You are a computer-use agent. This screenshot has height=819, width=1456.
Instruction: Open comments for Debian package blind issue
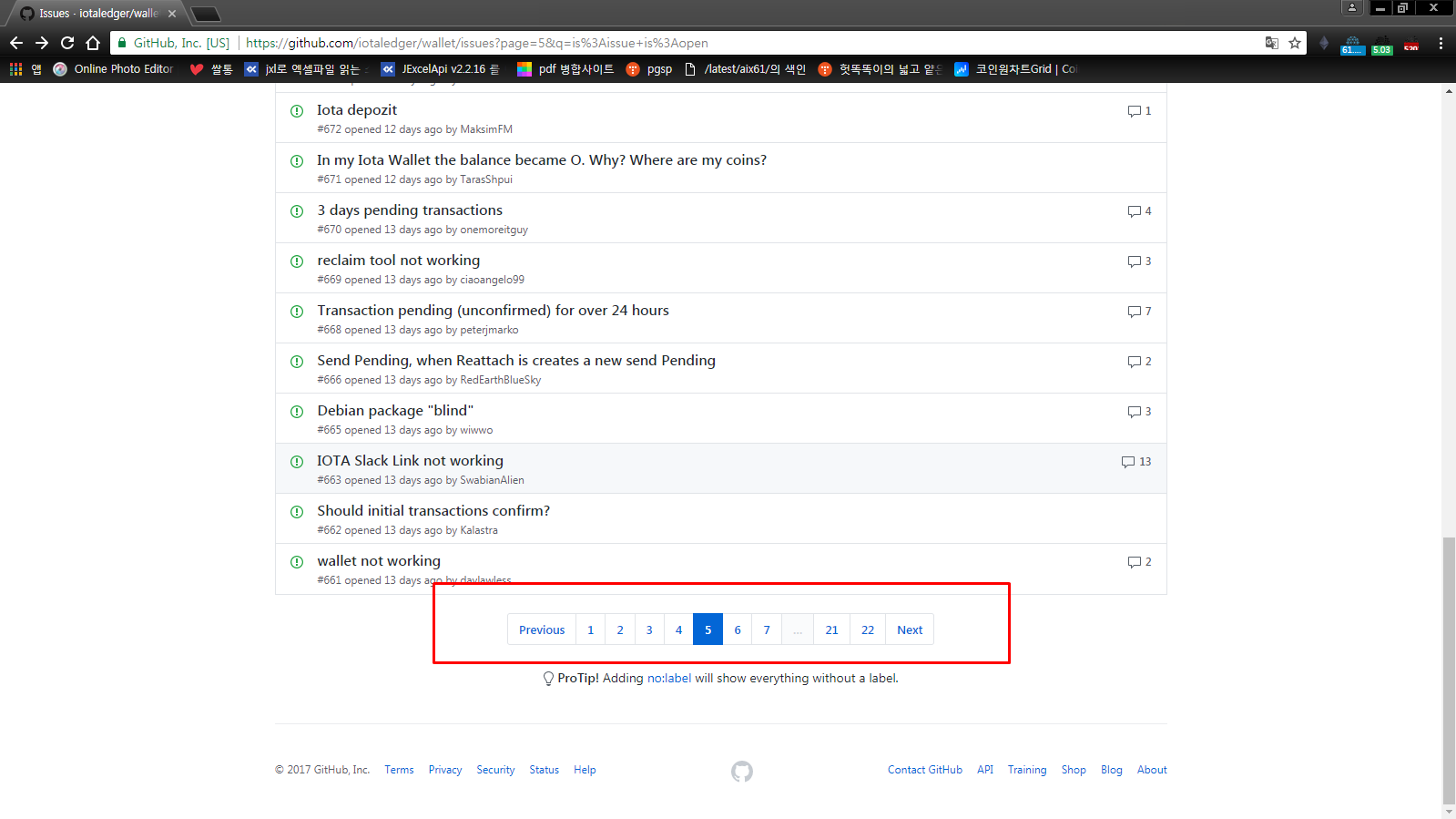tap(1139, 411)
